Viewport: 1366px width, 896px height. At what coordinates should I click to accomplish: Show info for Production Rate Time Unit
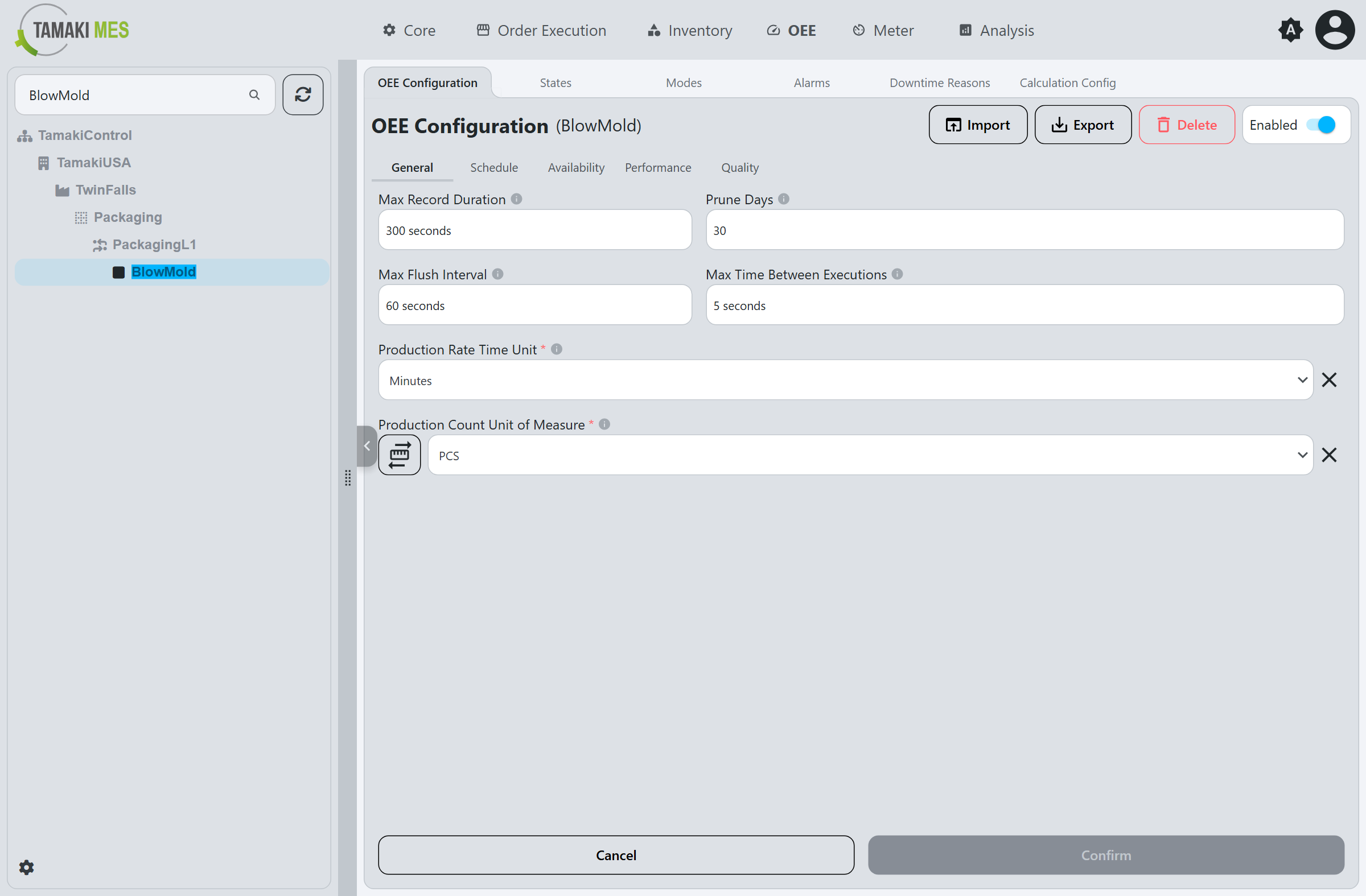click(x=556, y=349)
